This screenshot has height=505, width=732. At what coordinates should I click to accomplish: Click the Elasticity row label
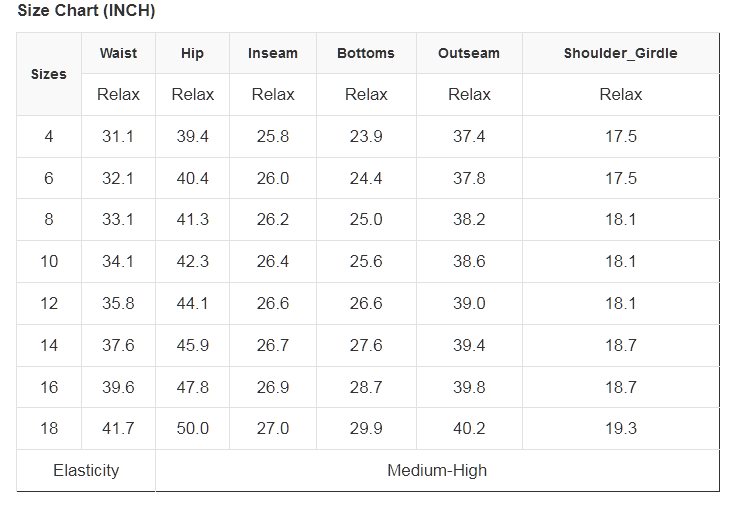tap(86, 471)
